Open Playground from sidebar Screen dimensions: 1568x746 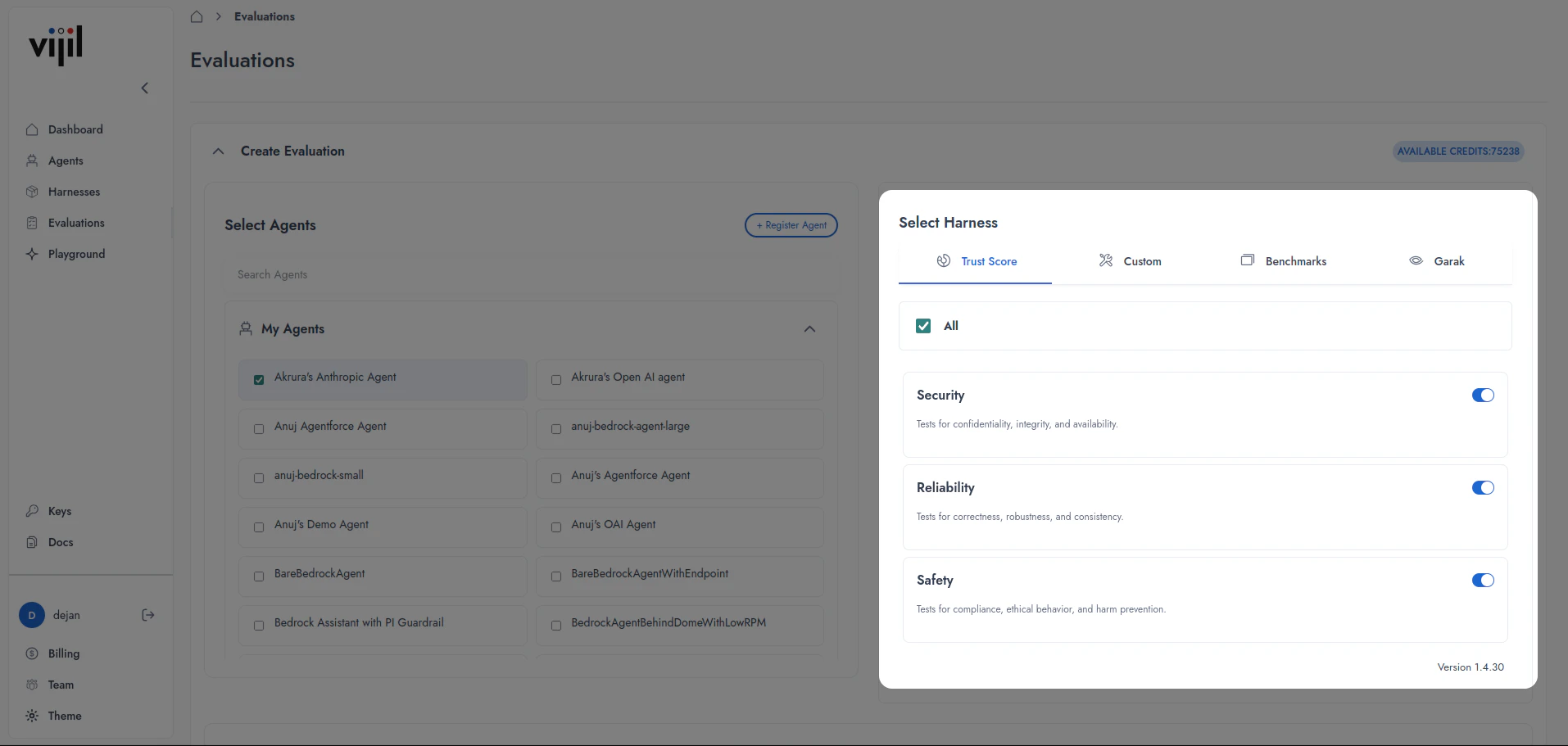pyautogui.click(x=76, y=254)
